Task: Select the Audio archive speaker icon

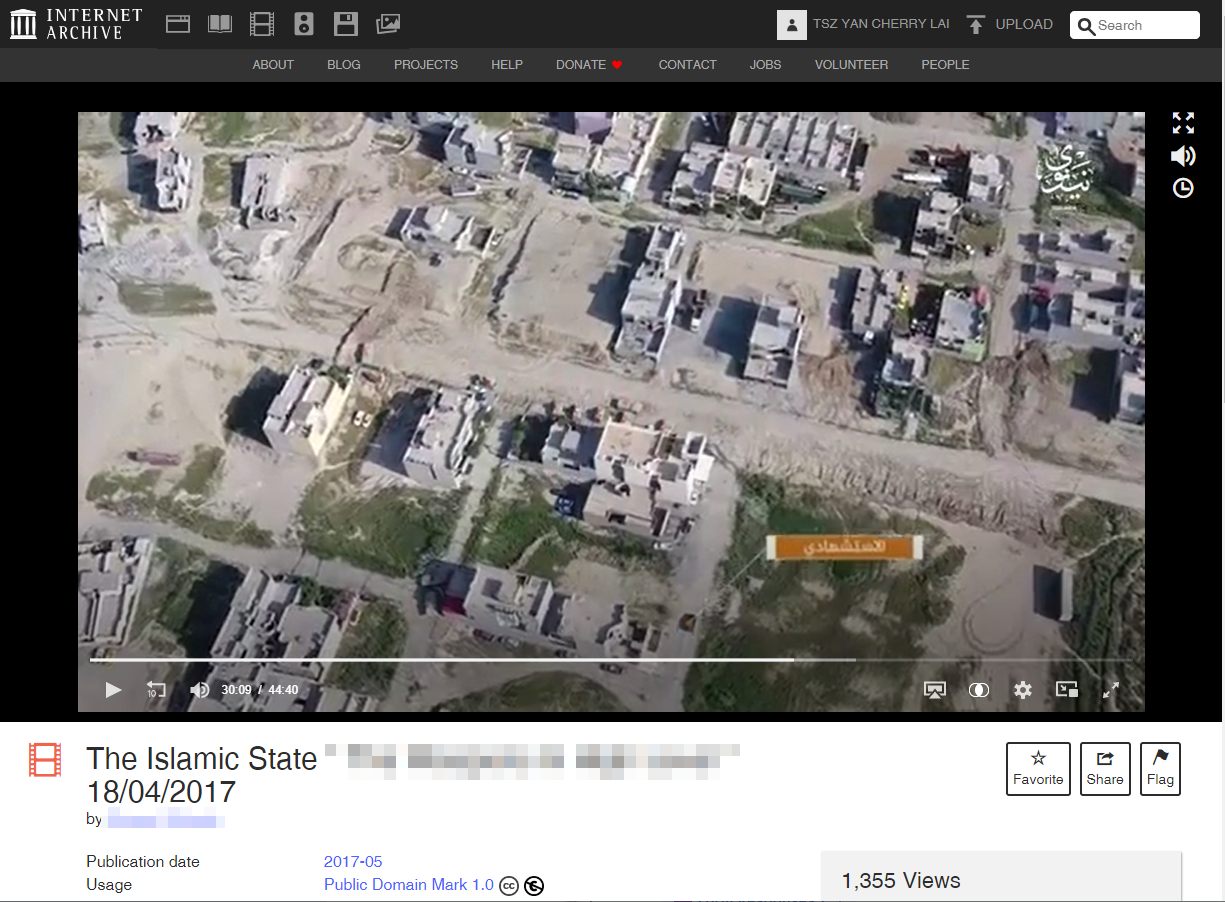Action: pyautogui.click(x=303, y=23)
